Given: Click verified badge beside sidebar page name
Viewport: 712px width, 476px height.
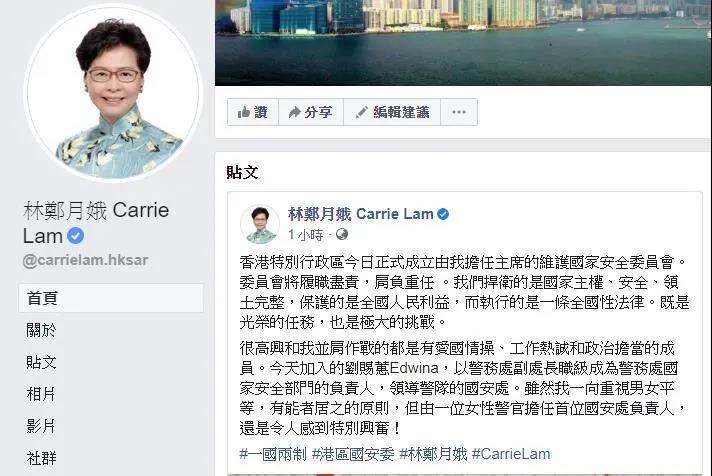Looking at the screenshot, I should click(x=75, y=236).
